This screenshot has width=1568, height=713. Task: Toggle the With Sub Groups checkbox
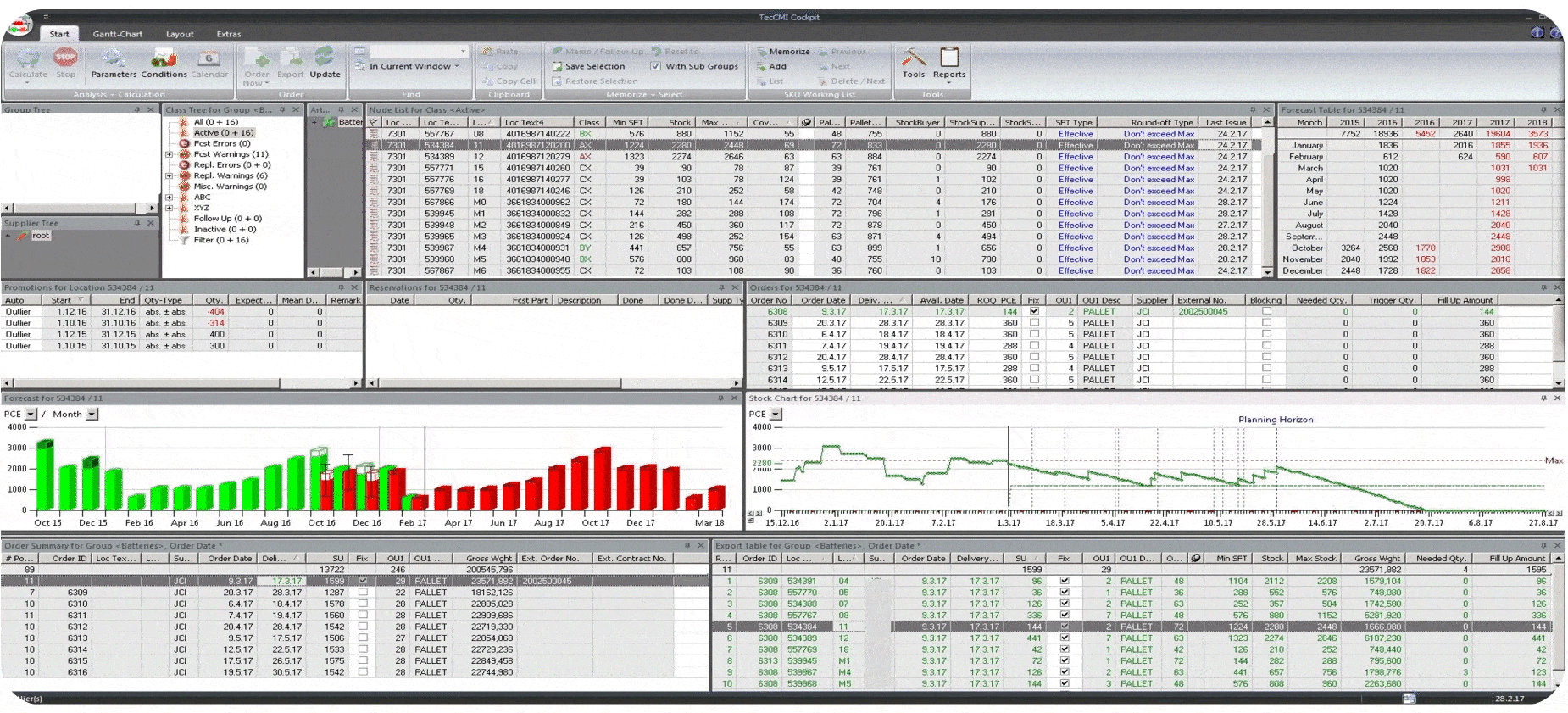[655, 66]
